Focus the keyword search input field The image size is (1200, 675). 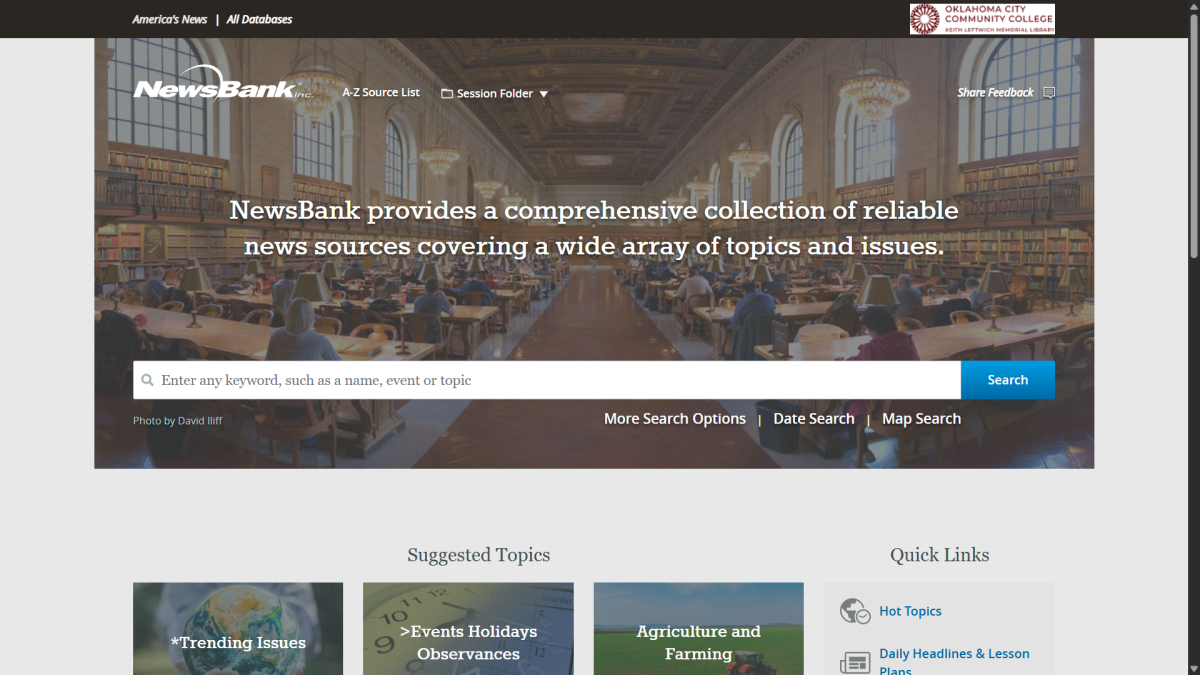point(547,380)
